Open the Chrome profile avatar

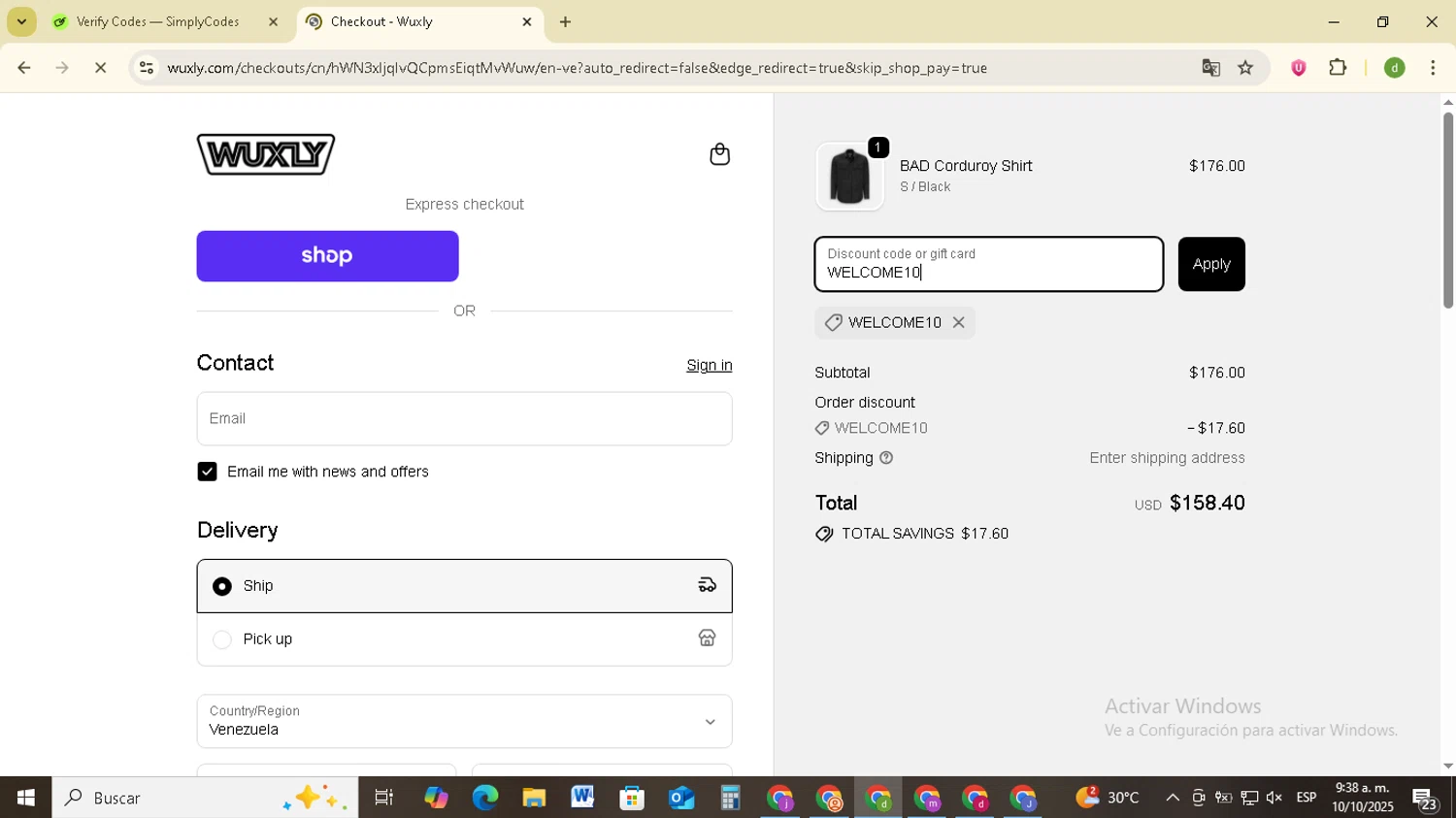(x=1395, y=68)
